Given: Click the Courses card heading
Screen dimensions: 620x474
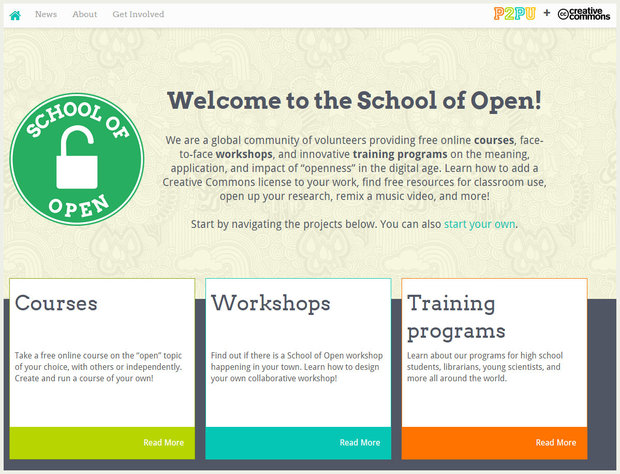Looking at the screenshot, I should pyautogui.click(x=56, y=303).
